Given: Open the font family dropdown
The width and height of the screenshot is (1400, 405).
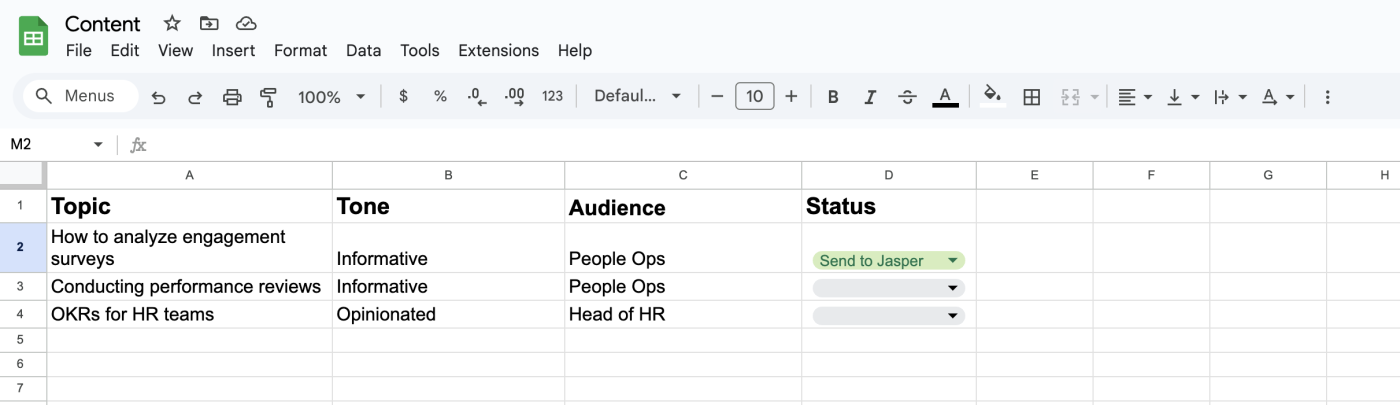Looking at the screenshot, I should tap(637, 97).
